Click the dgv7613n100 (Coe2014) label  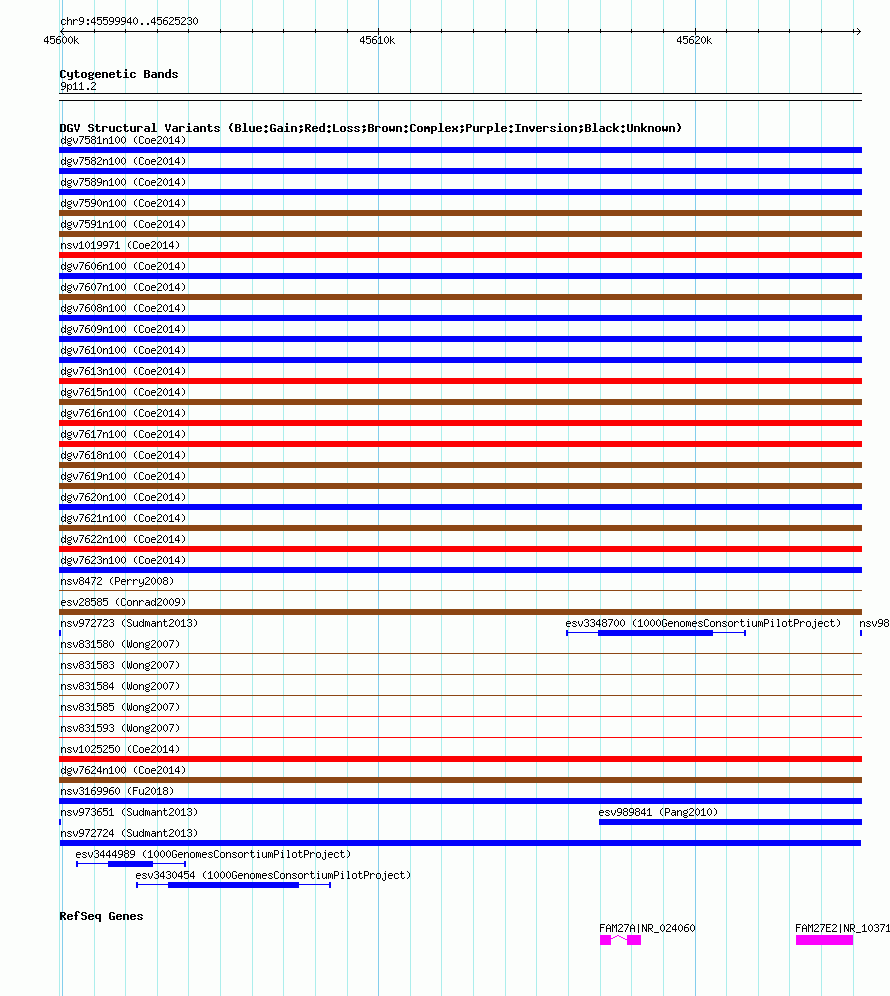123,371
